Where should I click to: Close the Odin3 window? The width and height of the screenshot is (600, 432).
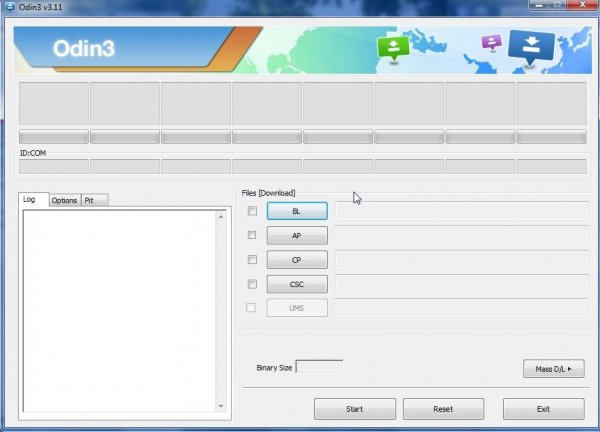point(582,5)
